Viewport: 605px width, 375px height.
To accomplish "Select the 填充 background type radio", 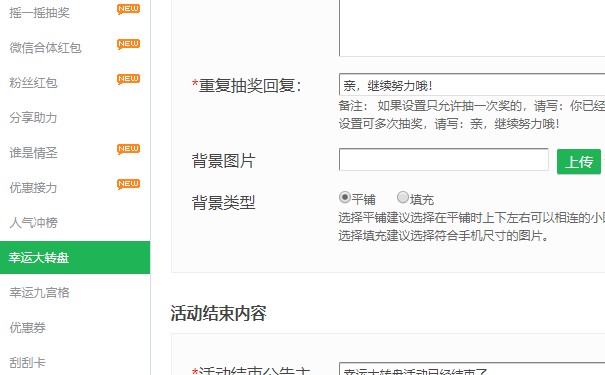I will (x=403, y=198).
